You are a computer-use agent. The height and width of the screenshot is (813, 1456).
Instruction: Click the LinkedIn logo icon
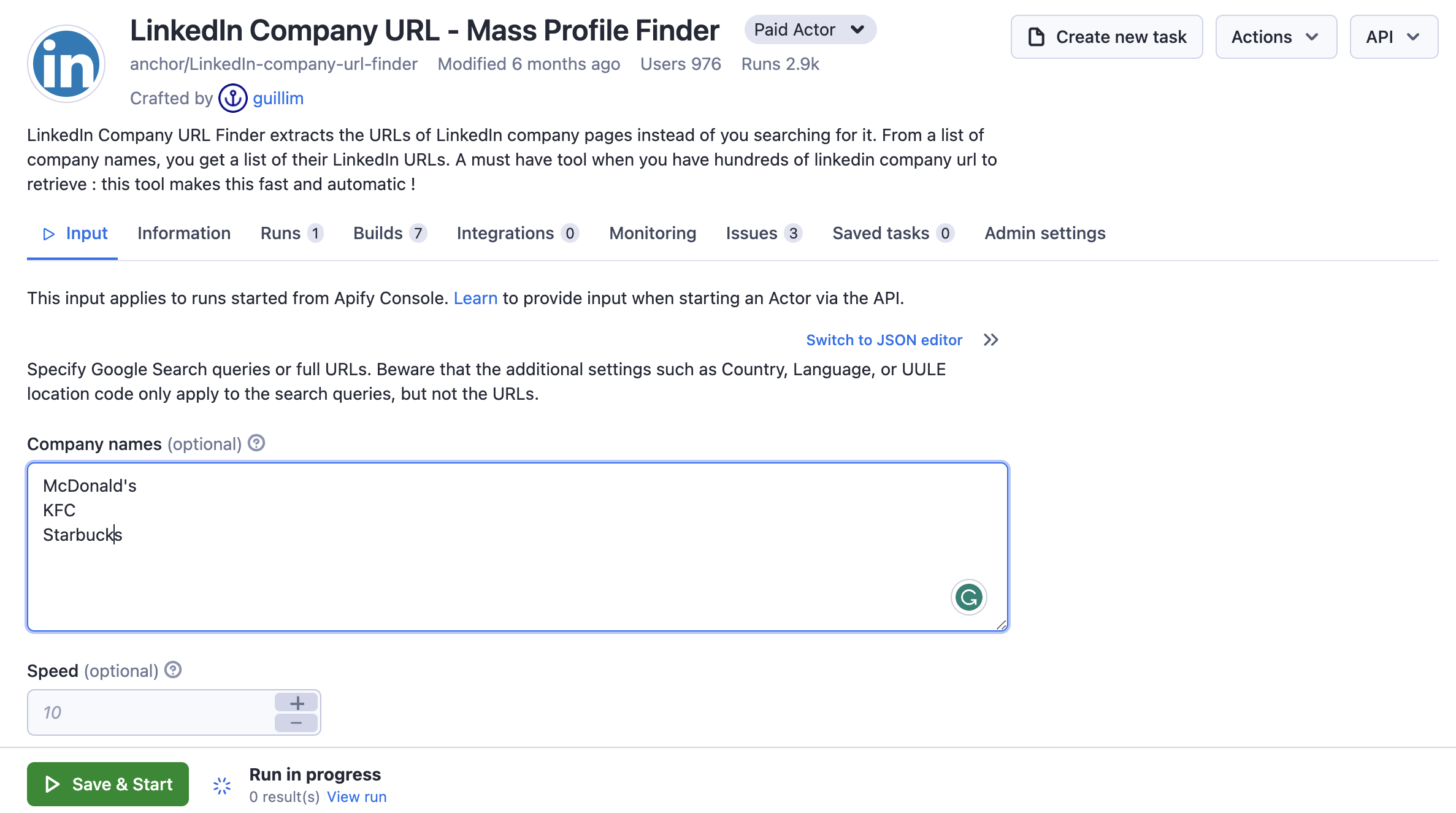pyautogui.click(x=66, y=63)
